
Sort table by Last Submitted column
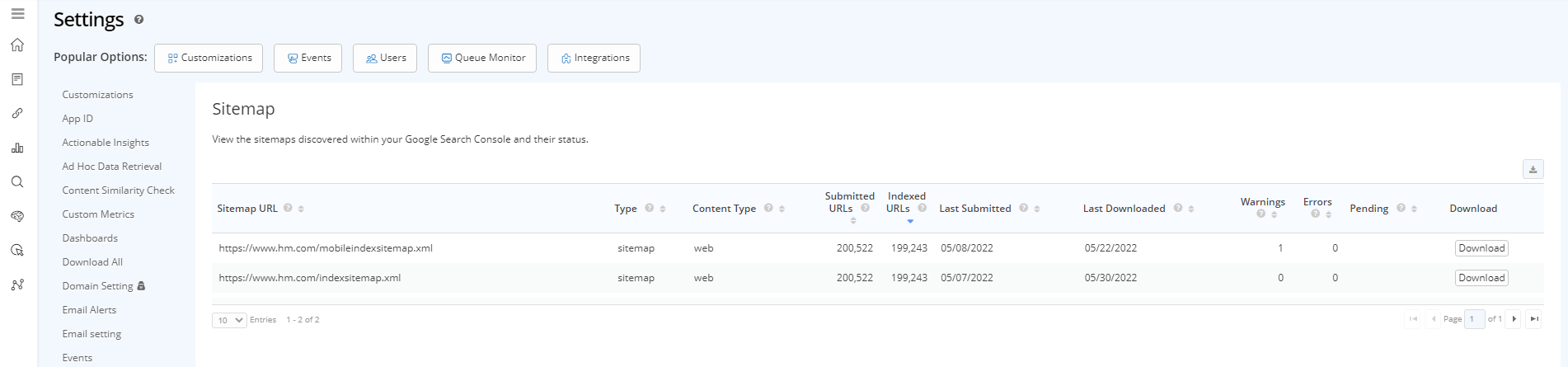coord(1036,209)
